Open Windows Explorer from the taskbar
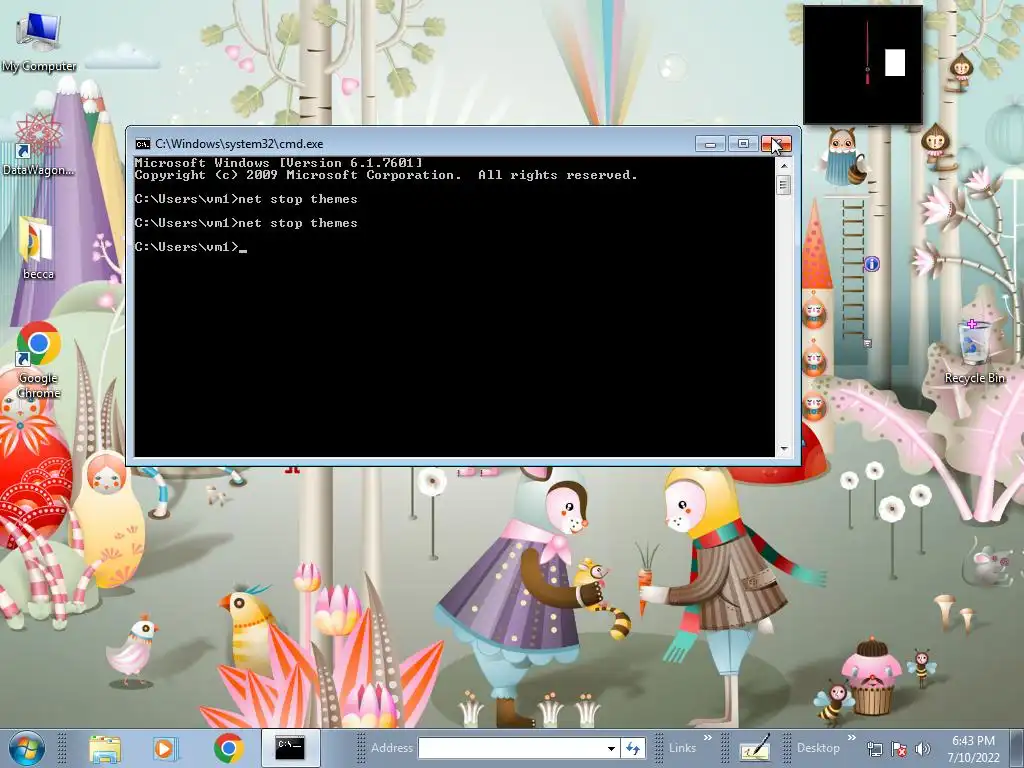The height and width of the screenshot is (768, 1024). point(105,748)
